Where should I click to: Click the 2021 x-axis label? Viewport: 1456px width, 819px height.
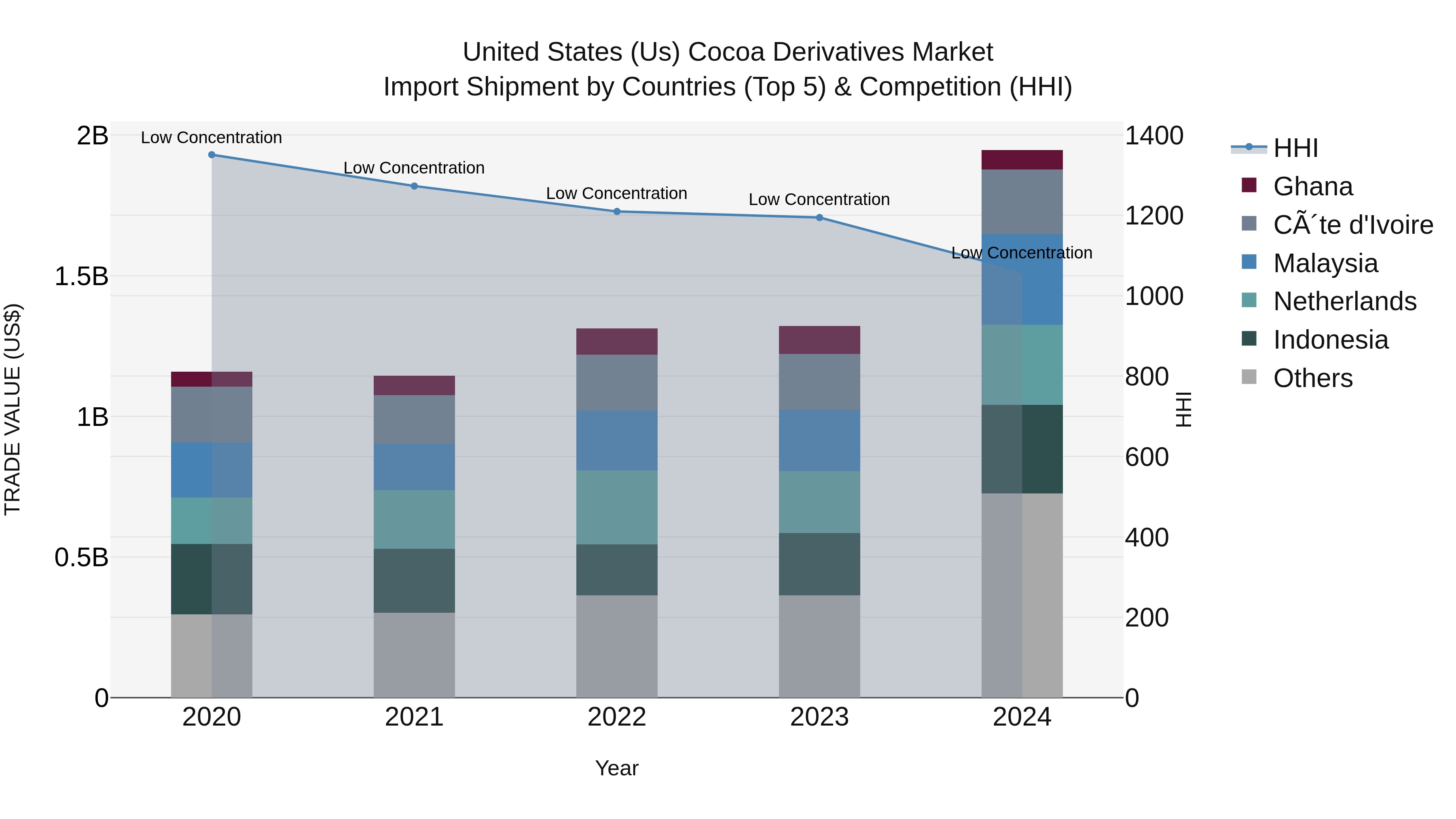point(414,717)
